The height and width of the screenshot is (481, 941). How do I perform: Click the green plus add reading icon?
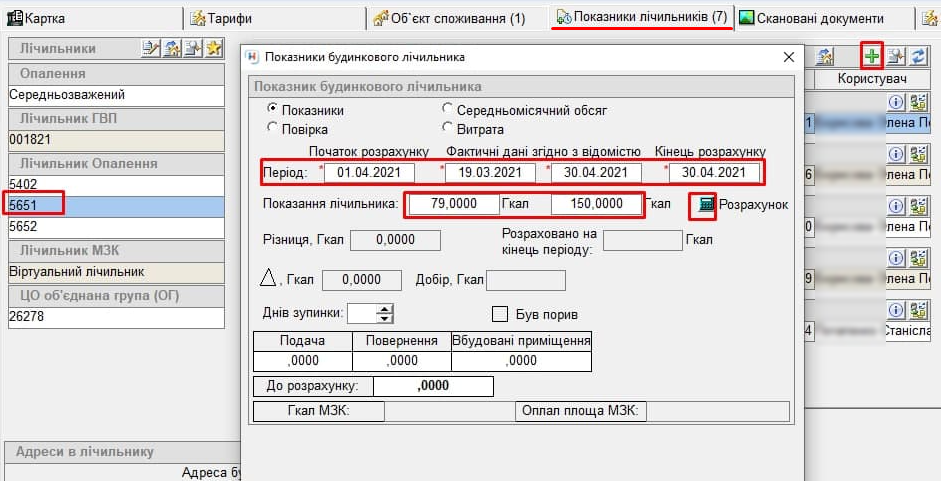(872, 56)
